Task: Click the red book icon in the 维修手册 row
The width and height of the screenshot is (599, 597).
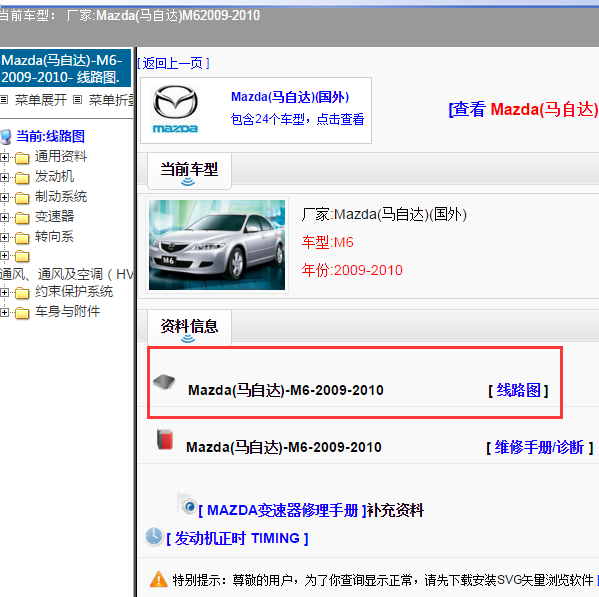Action: click(x=165, y=439)
